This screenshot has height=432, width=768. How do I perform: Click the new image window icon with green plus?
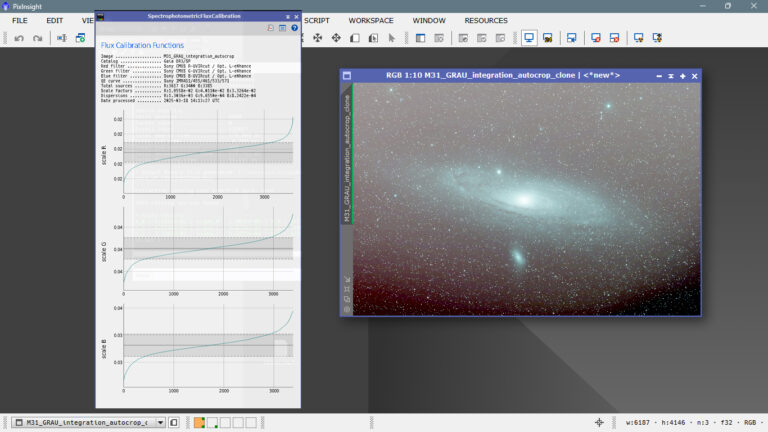coord(80,38)
